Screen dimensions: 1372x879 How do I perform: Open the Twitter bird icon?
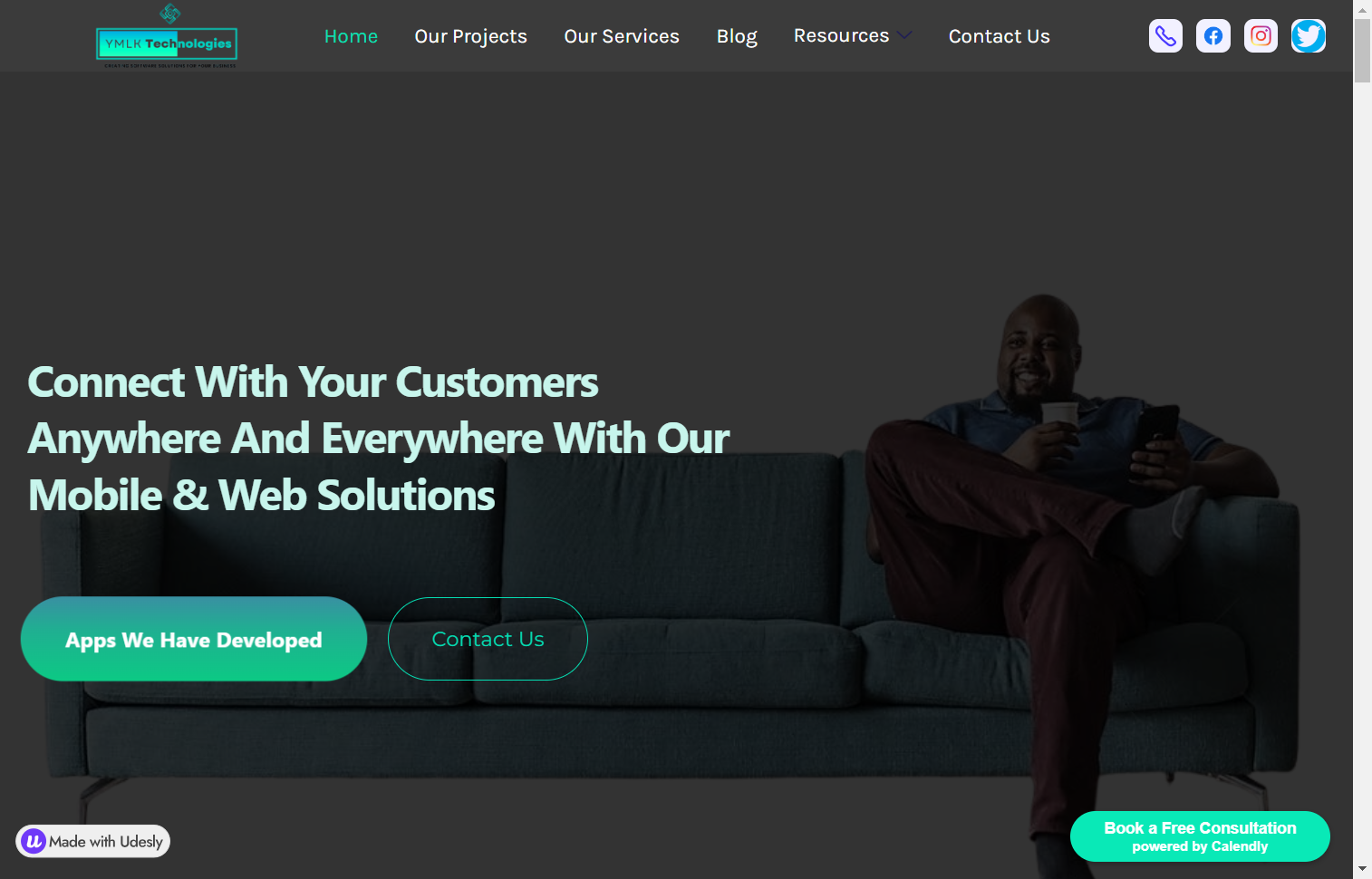(1309, 36)
